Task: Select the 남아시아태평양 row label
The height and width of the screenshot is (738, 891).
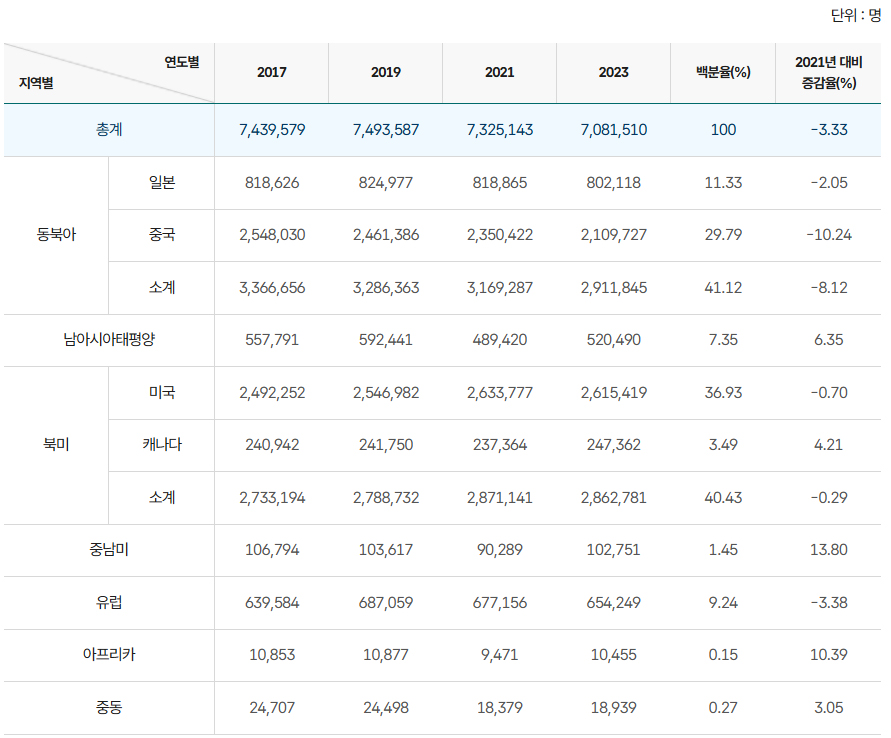Action: point(109,340)
